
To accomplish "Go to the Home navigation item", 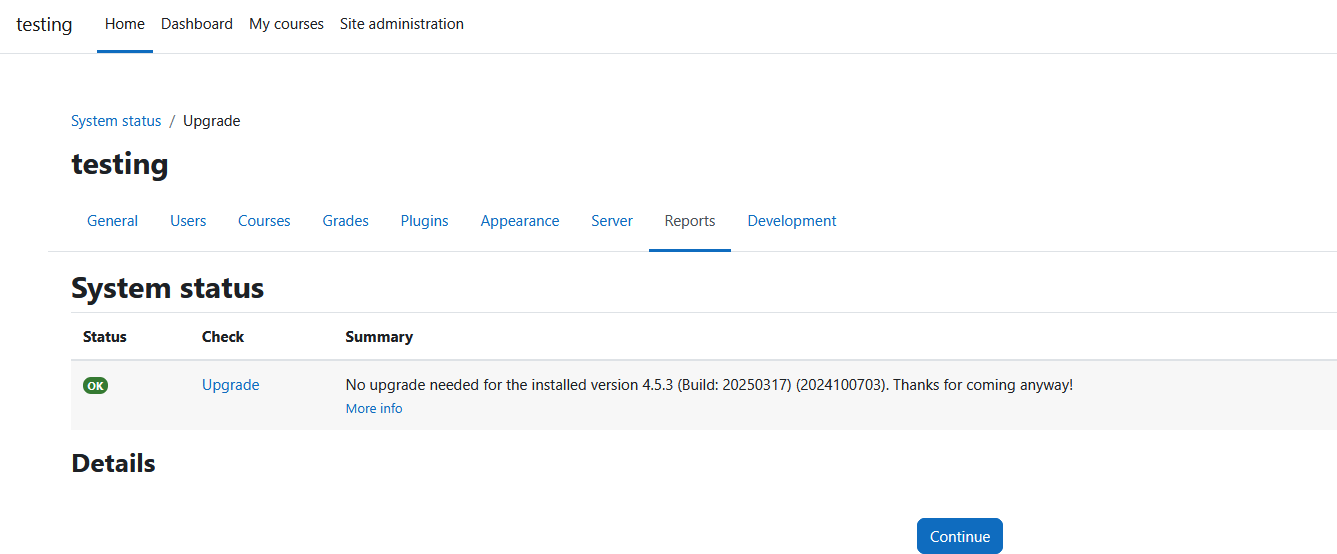I will (x=125, y=24).
